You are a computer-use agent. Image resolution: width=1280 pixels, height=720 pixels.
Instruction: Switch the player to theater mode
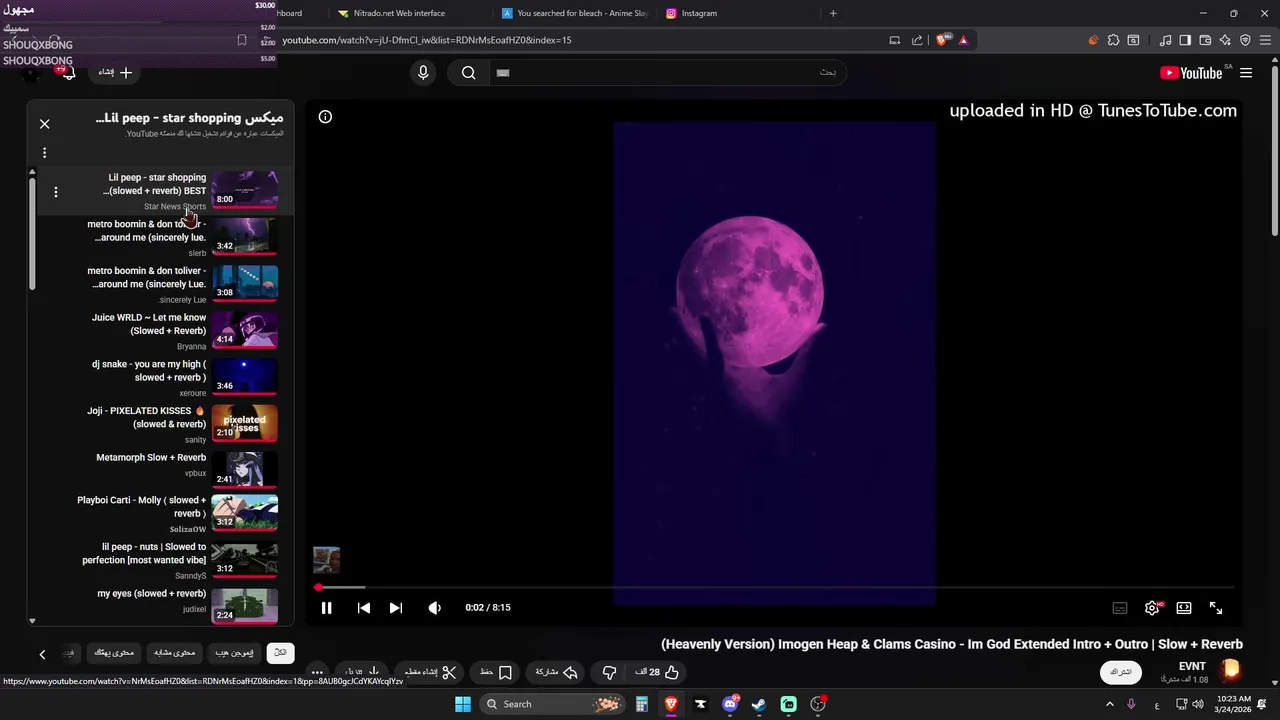tap(1184, 608)
